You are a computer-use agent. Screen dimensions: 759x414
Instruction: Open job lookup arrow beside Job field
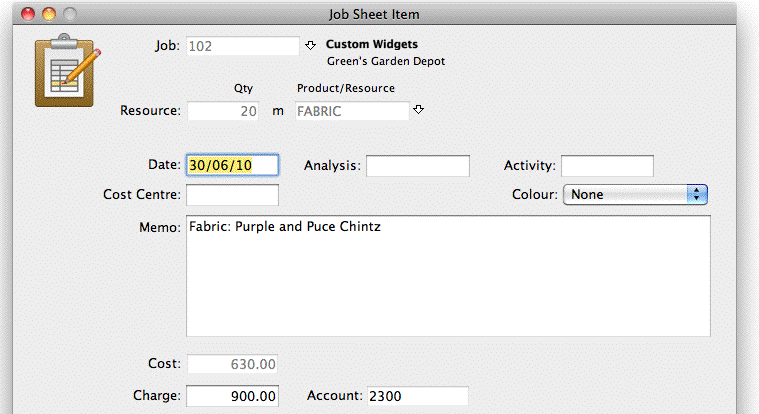coord(310,46)
